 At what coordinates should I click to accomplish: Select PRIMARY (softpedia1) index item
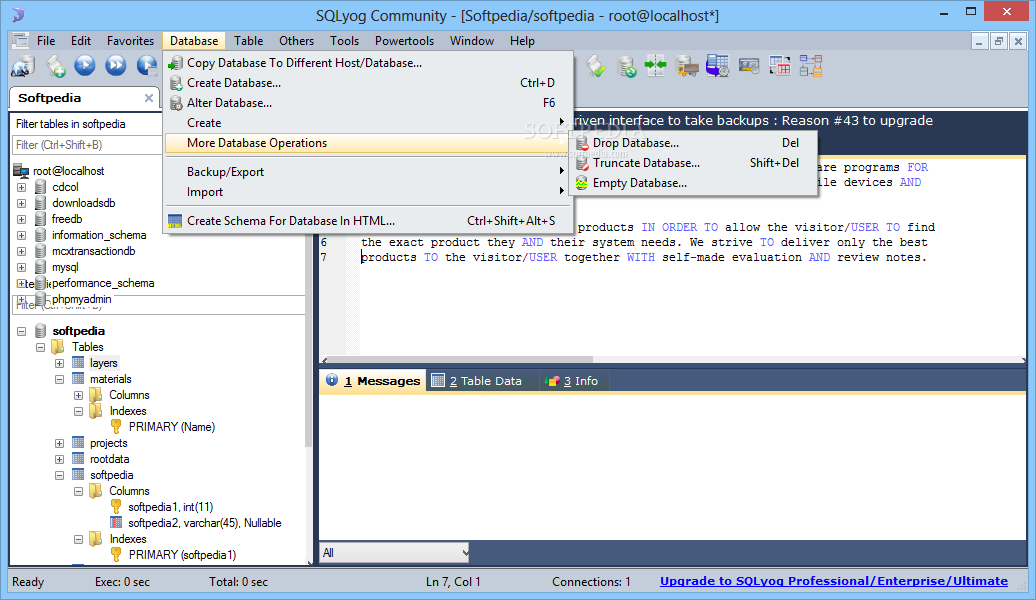182,555
